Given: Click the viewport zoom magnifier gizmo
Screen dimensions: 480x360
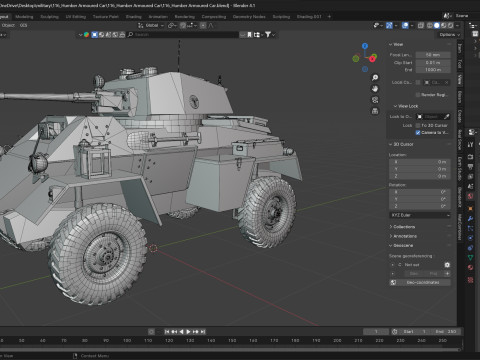Looking at the screenshot, I should click(x=375, y=78).
